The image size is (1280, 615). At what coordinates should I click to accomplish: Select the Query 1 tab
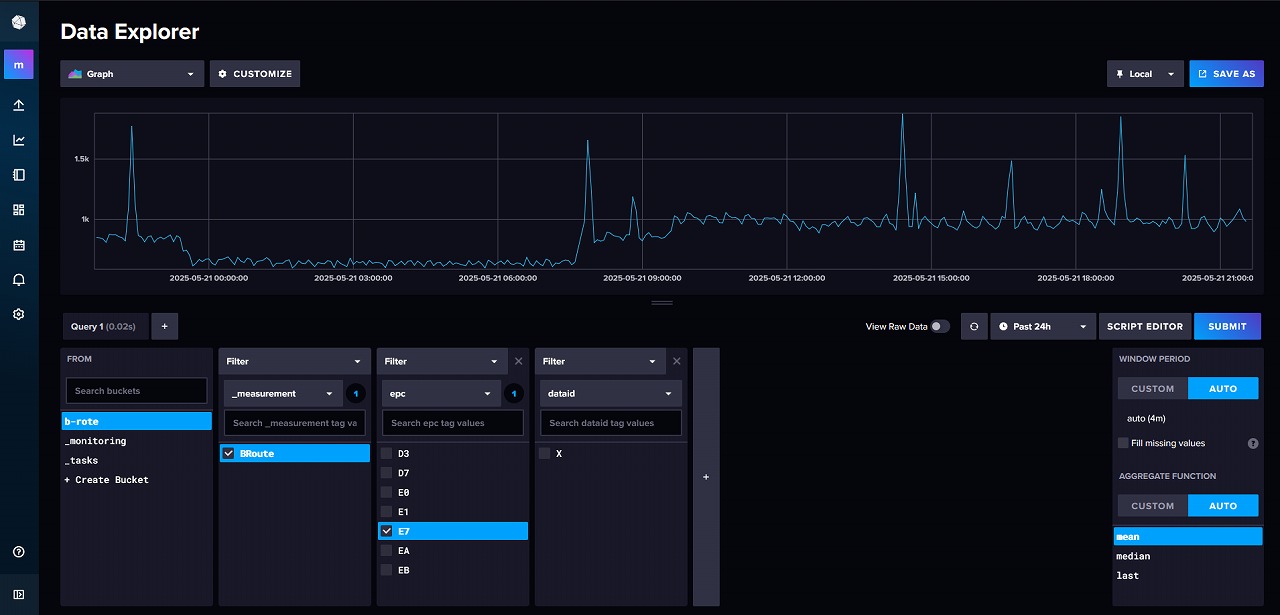click(x=105, y=326)
